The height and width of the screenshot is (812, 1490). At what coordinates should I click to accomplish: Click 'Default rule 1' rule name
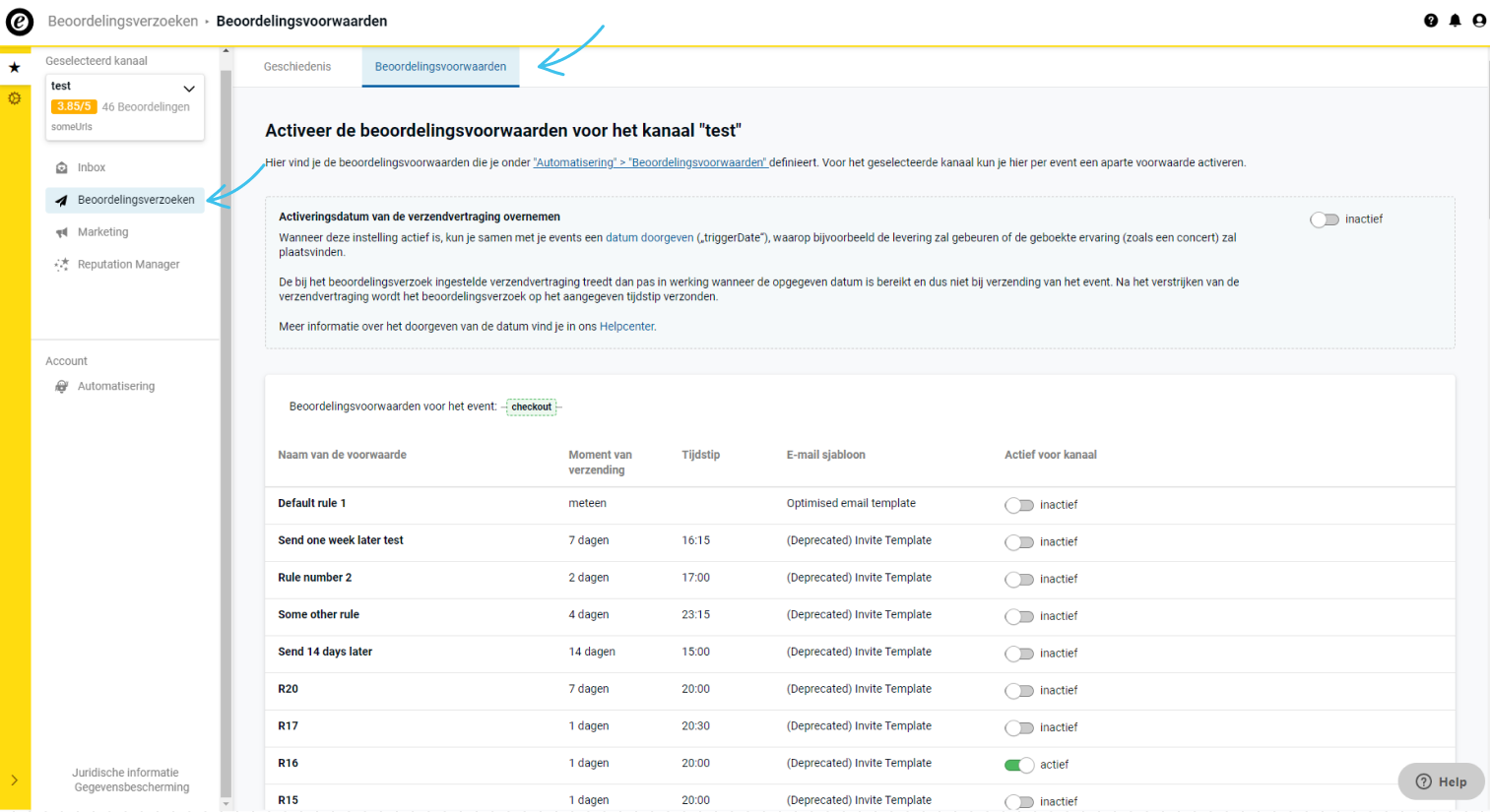[312, 504]
